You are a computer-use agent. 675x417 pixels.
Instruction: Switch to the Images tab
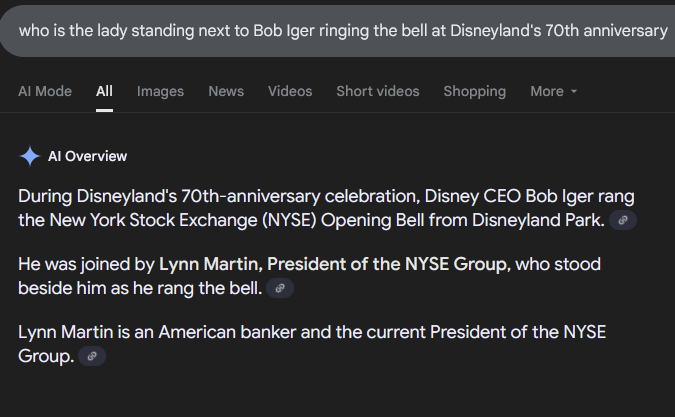click(x=160, y=91)
